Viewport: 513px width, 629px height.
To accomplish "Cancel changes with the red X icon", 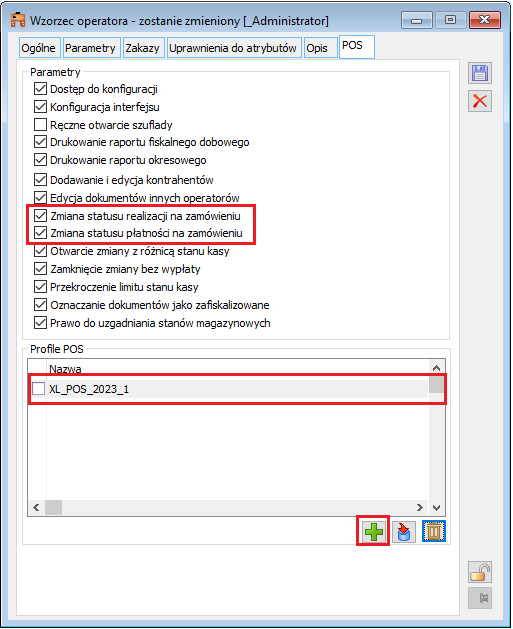I will pos(480,101).
